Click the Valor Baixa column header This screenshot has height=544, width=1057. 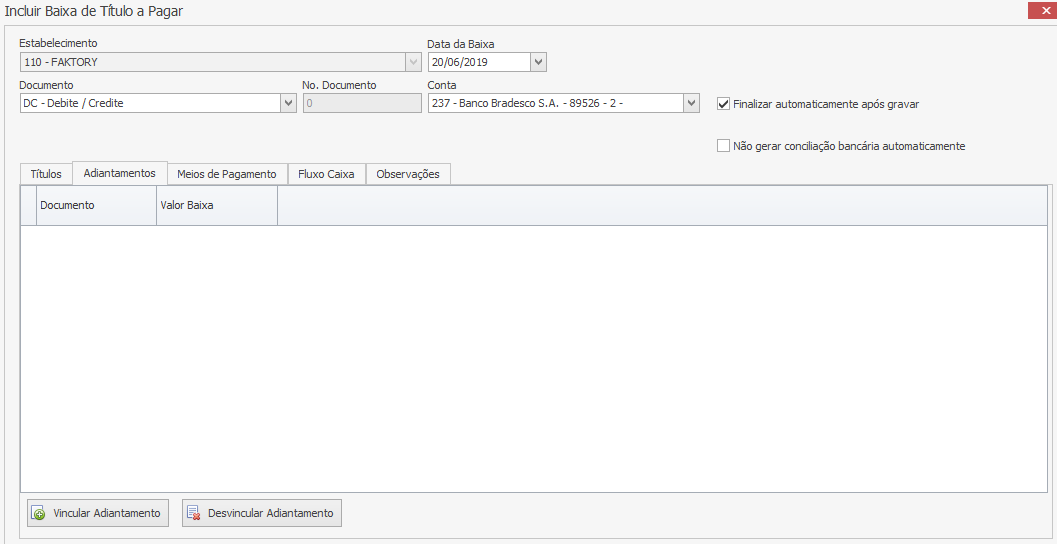pyautogui.click(x=216, y=205)
